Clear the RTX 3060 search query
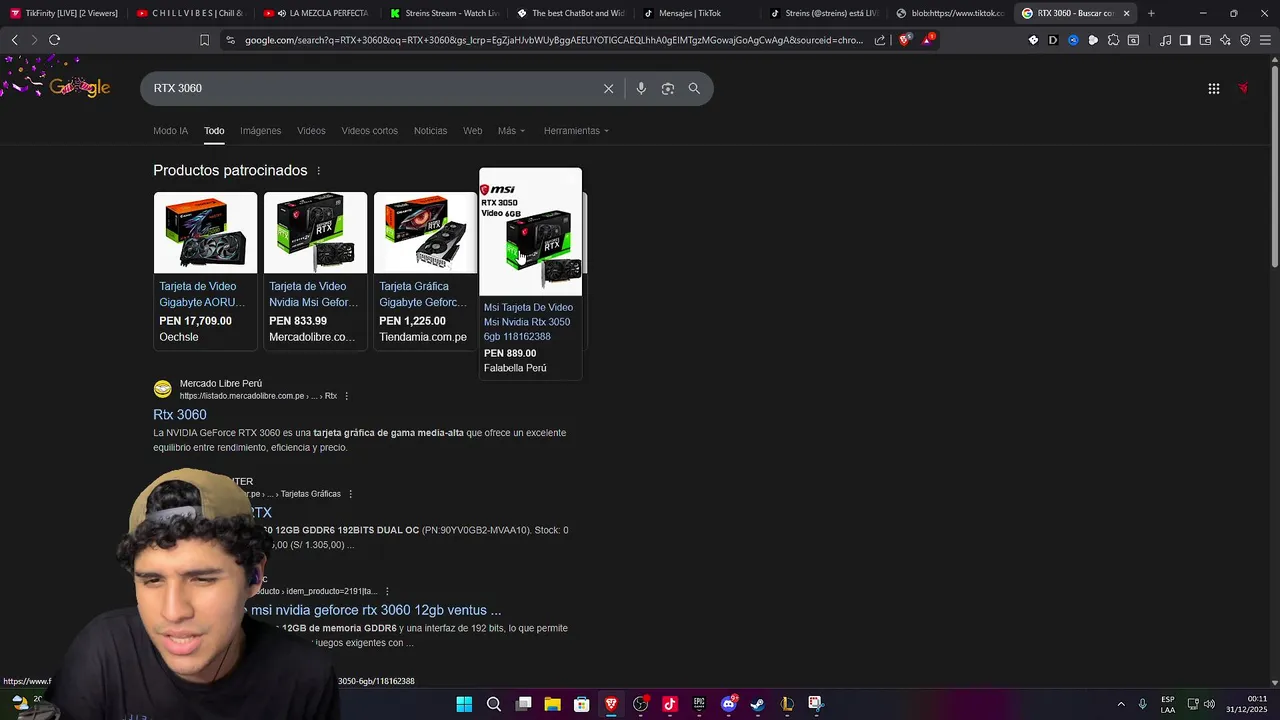Viewport: 1280px width, 720px height. click(x=608, y=88)
